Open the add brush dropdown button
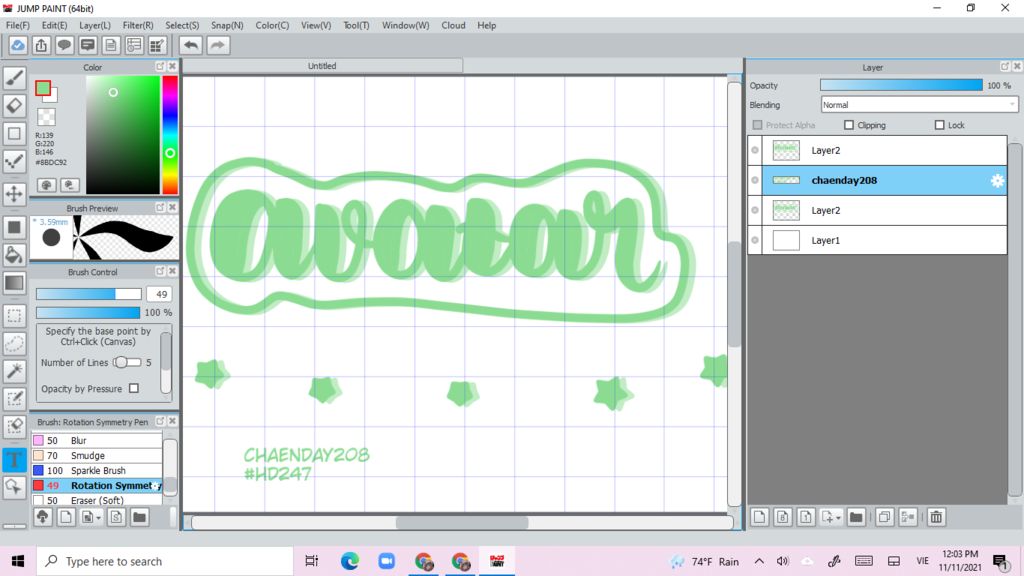 pos(91,517)
